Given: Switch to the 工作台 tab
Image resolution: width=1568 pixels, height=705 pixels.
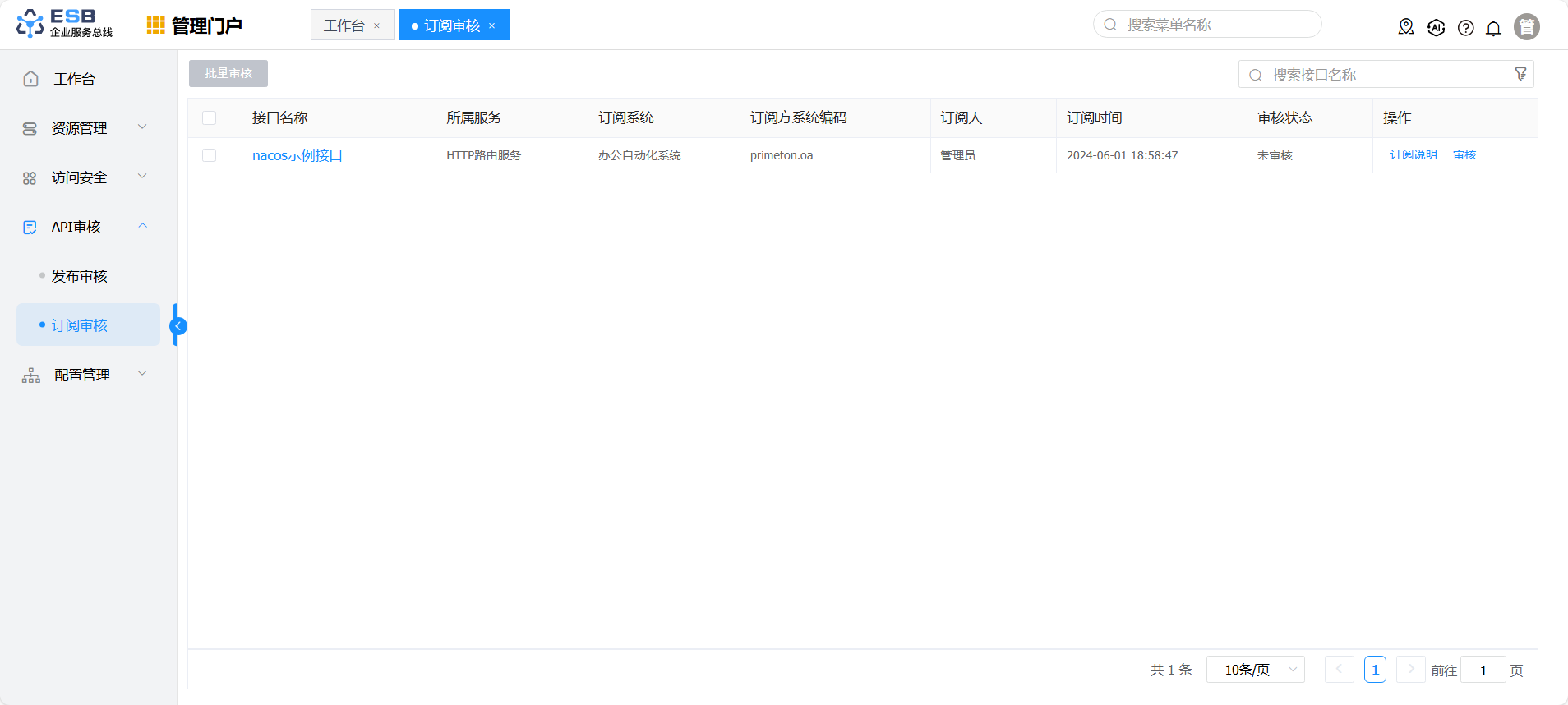Looking at the screenshot, I should coord(344,25).
